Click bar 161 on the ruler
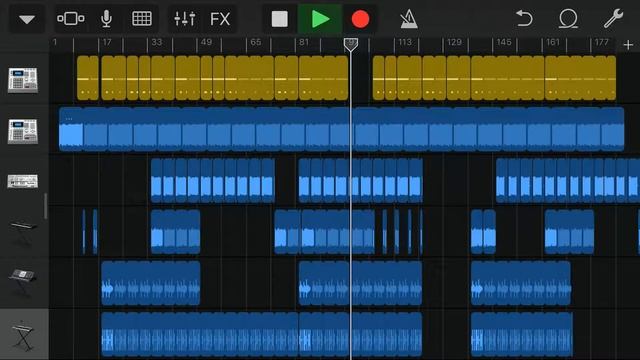The width and height of the screenshot is (640, 360). (553, 42)
